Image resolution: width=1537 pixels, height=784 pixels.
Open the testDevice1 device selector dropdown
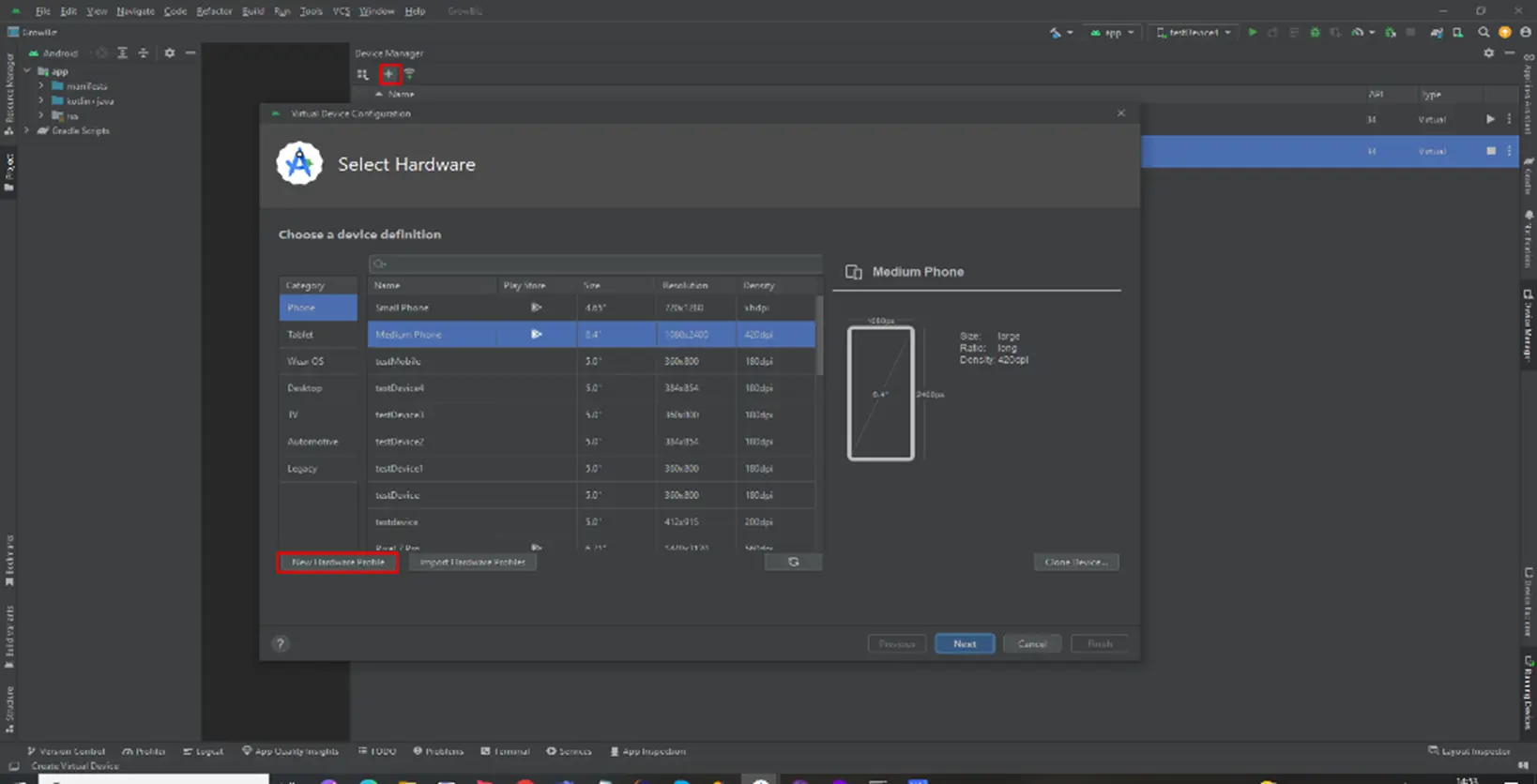tap(1194, 33)
